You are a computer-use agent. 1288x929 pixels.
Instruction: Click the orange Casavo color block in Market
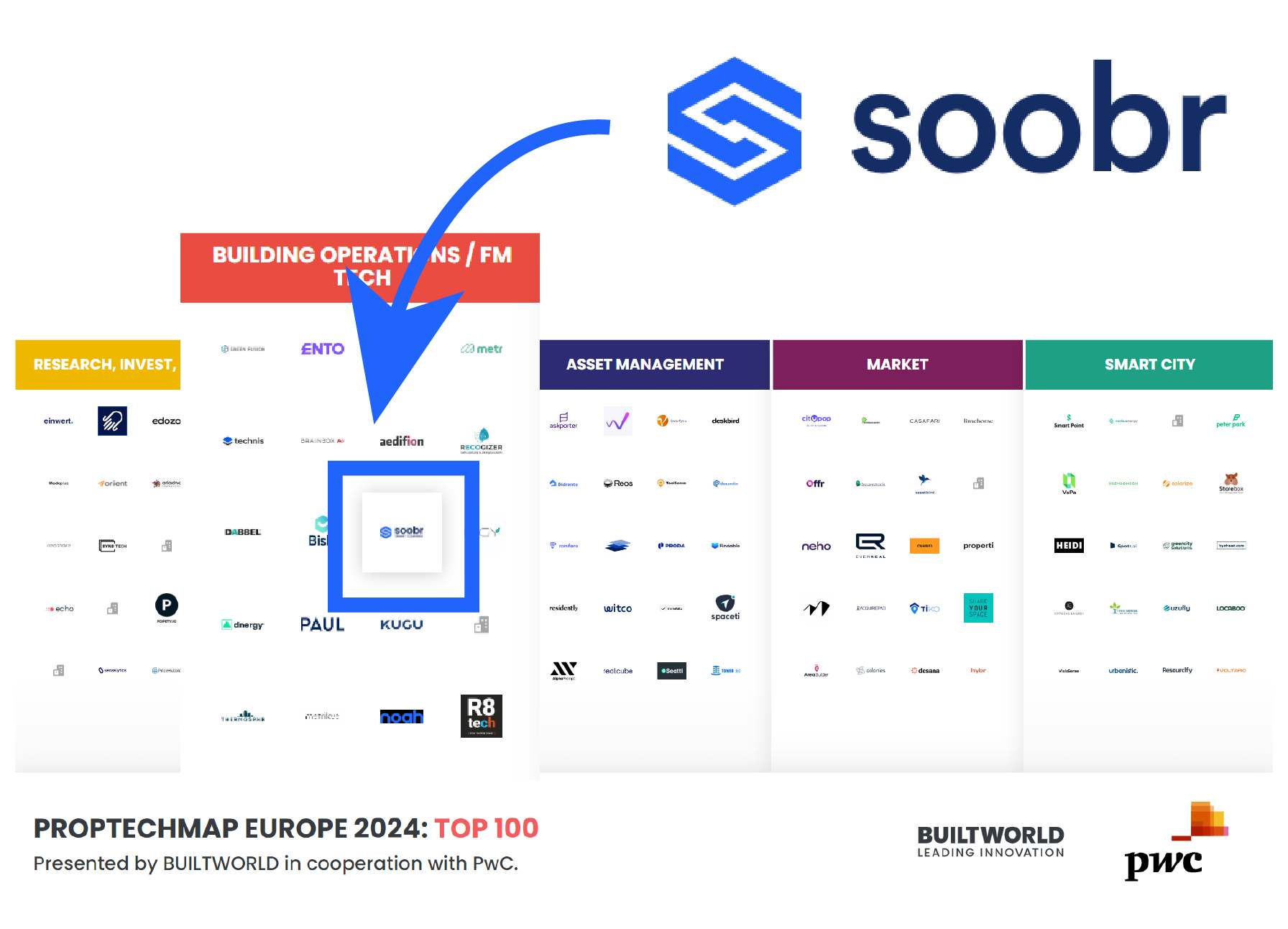point(924,546)
